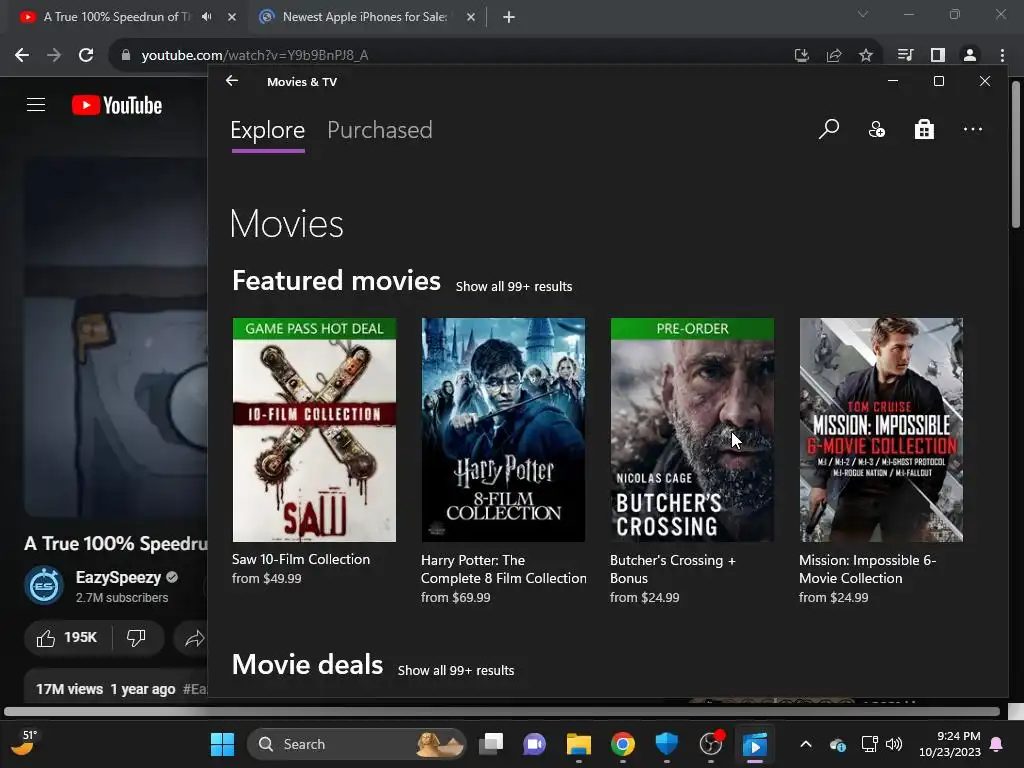Open File Explorer from the taskbar
The width and height of the screenshot is (1024, 768).
pyautogui.click(x=579, y=744)
